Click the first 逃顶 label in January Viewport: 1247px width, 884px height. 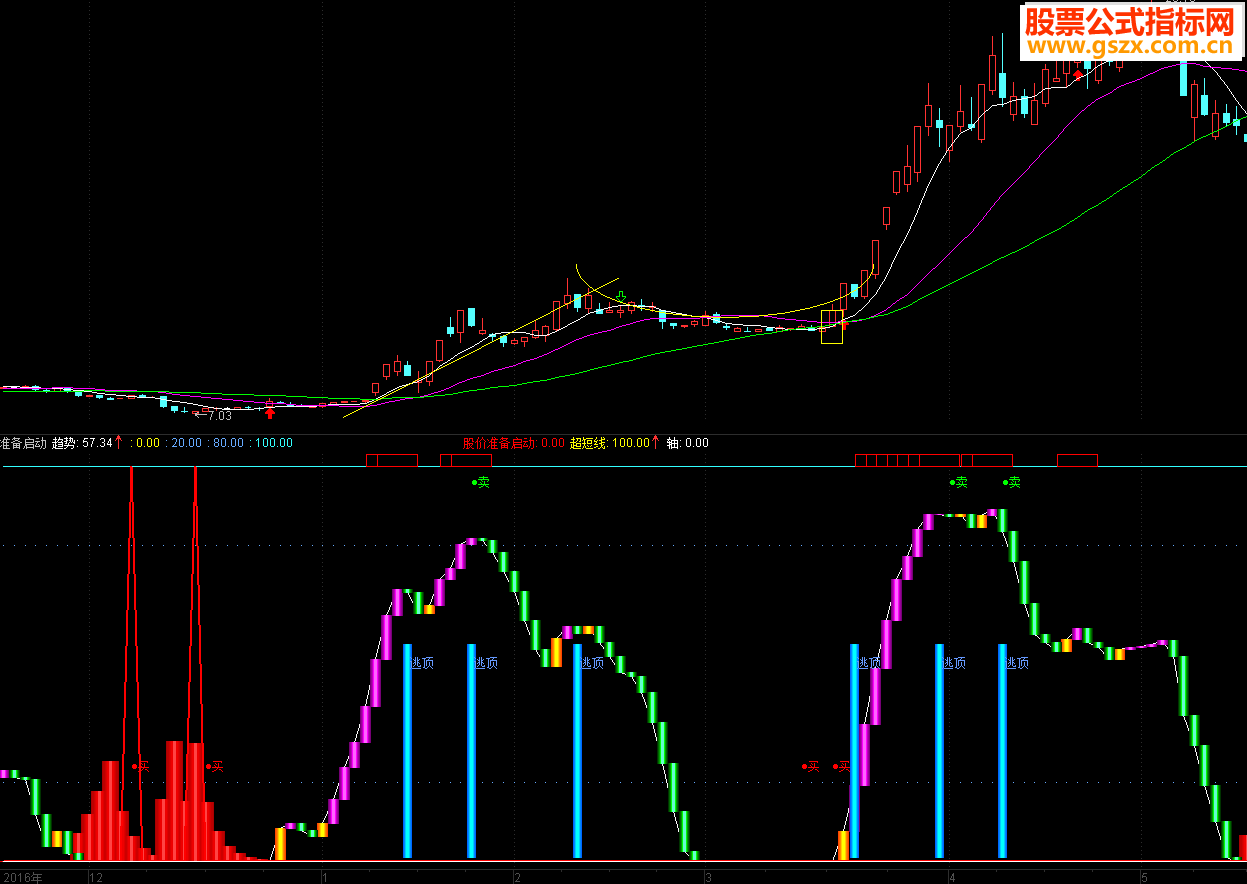tap(422, 663)
